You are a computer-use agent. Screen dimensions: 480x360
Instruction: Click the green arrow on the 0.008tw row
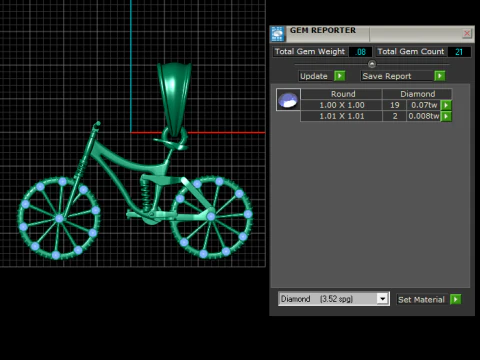click(446, 116)
